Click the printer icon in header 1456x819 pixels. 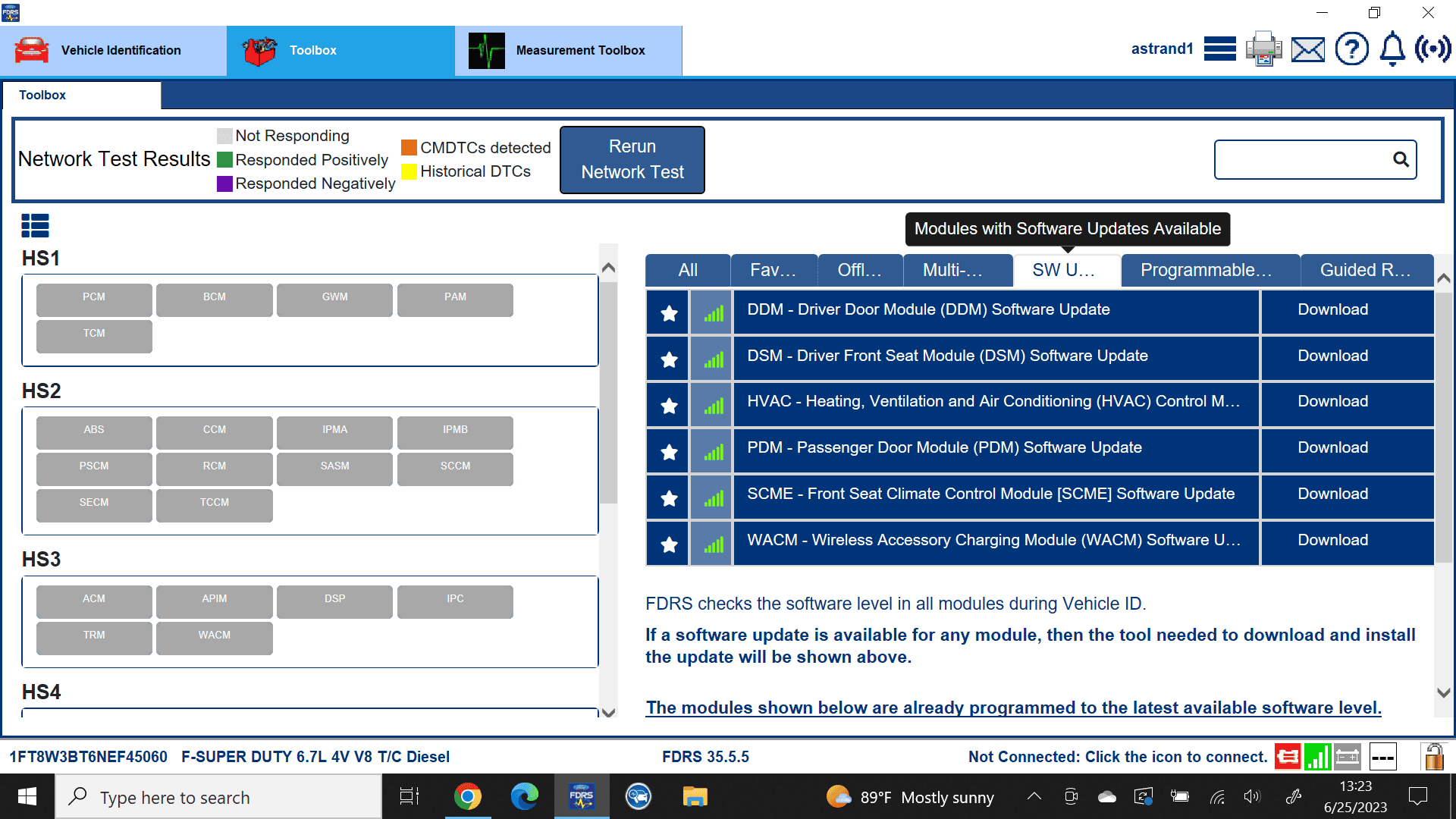pos(1263,49)
